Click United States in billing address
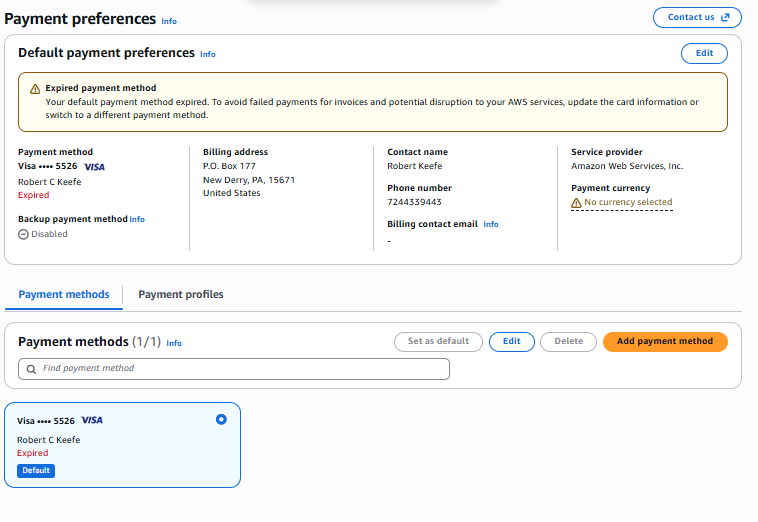This screenshot has height=522, width=758. point(232,193)
